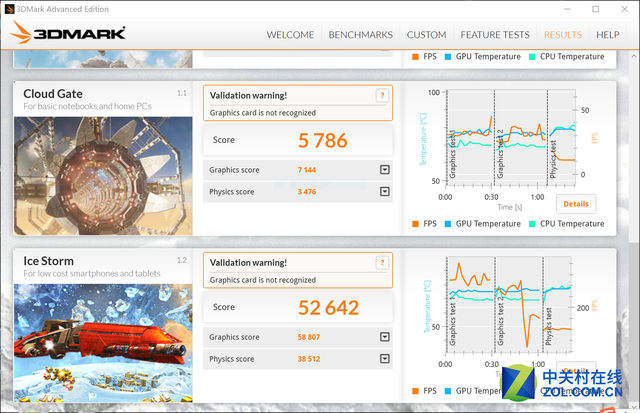Click the 3DMark title bar app icon
Image resolution: width=640 pixels, height=413 pixels.
click(9, 9)
